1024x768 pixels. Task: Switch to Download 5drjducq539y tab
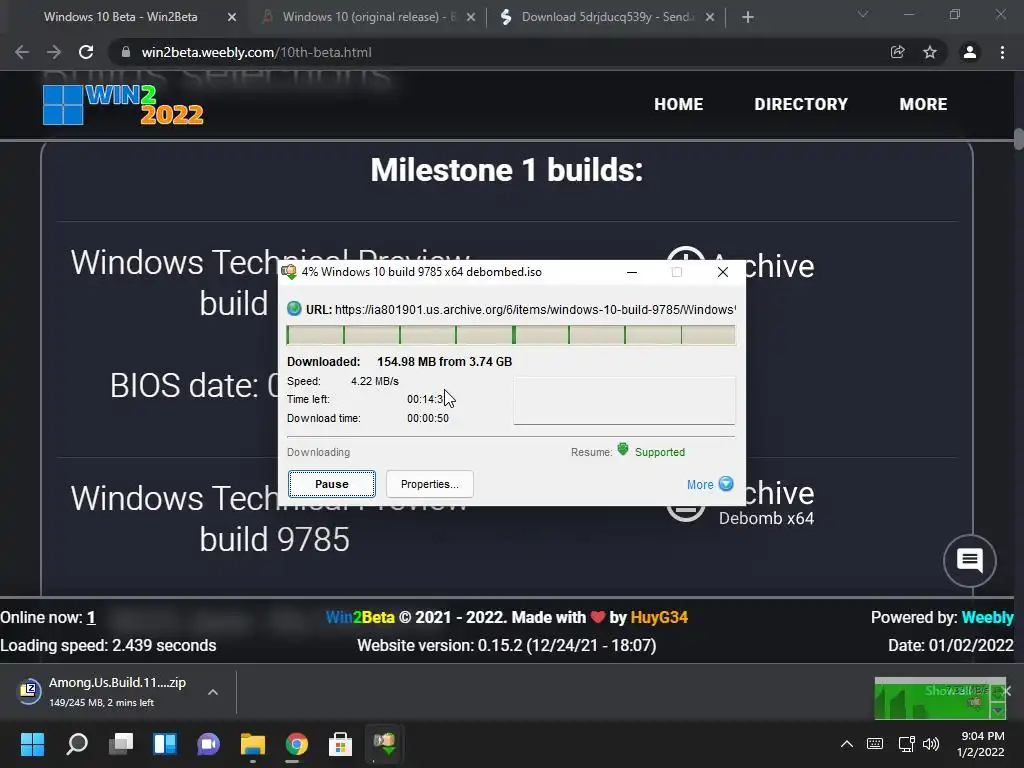606,17
